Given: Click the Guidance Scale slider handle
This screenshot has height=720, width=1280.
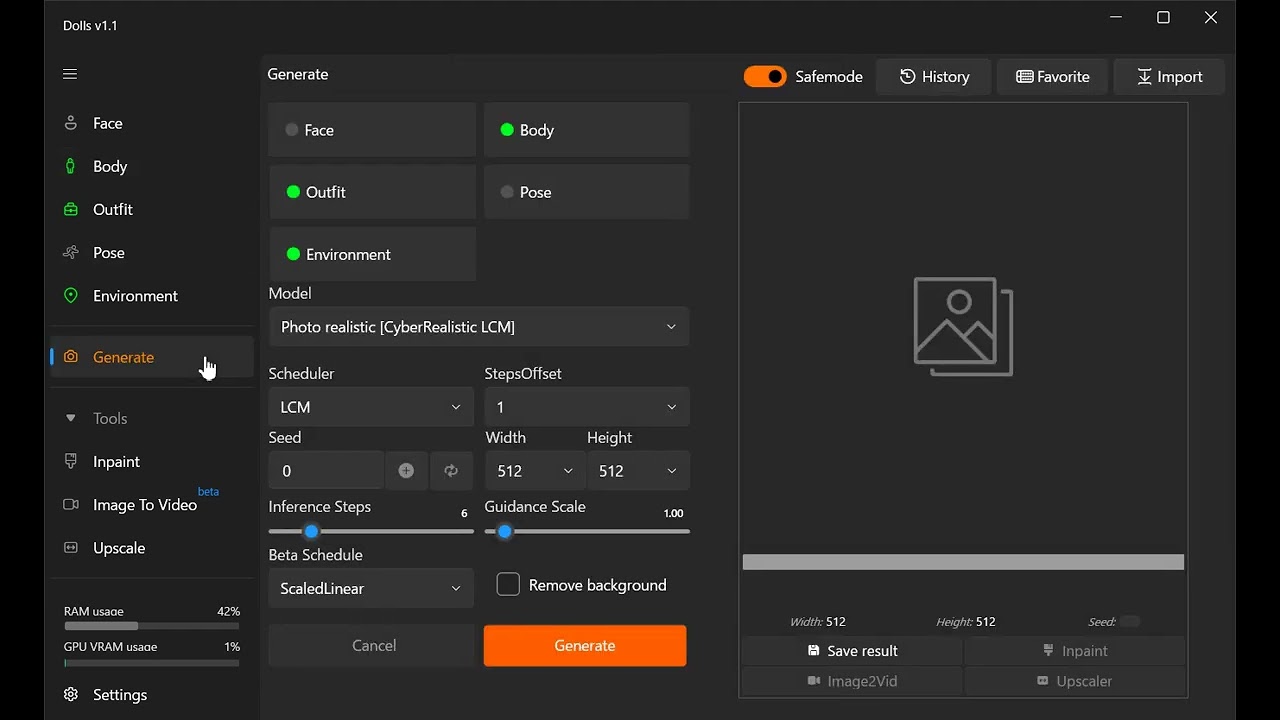Looking at the screenshot, I should click(505, 531).
